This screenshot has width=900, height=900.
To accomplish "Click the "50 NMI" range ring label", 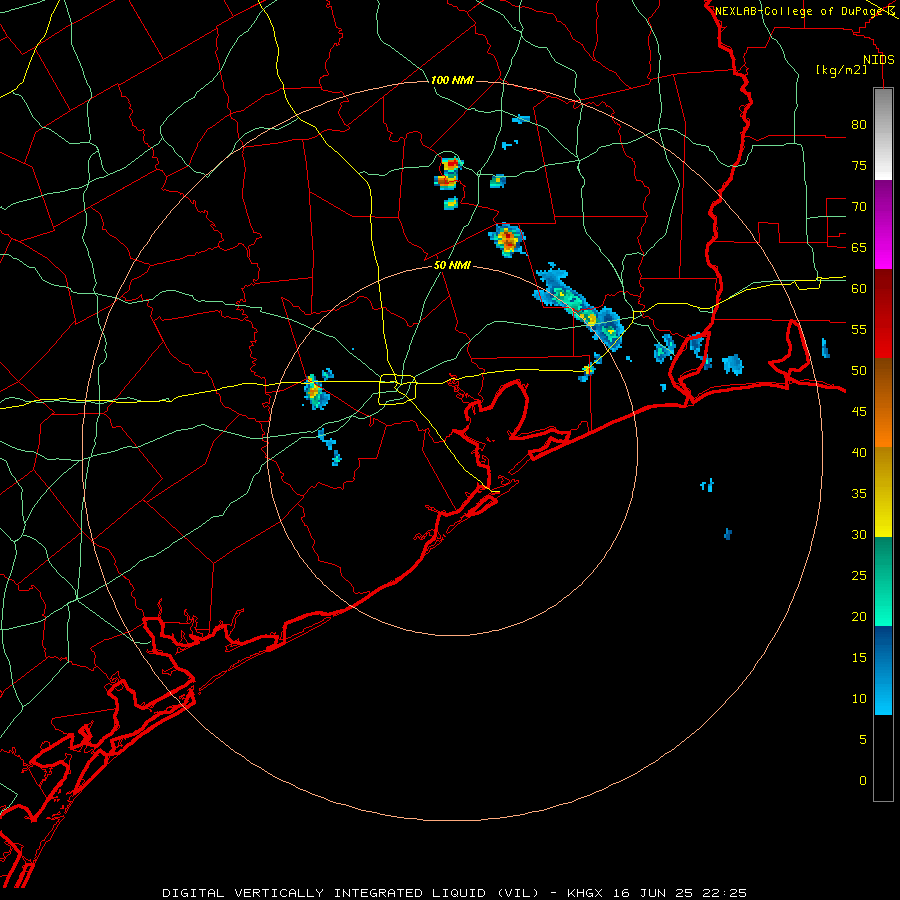I will [452, 265].
